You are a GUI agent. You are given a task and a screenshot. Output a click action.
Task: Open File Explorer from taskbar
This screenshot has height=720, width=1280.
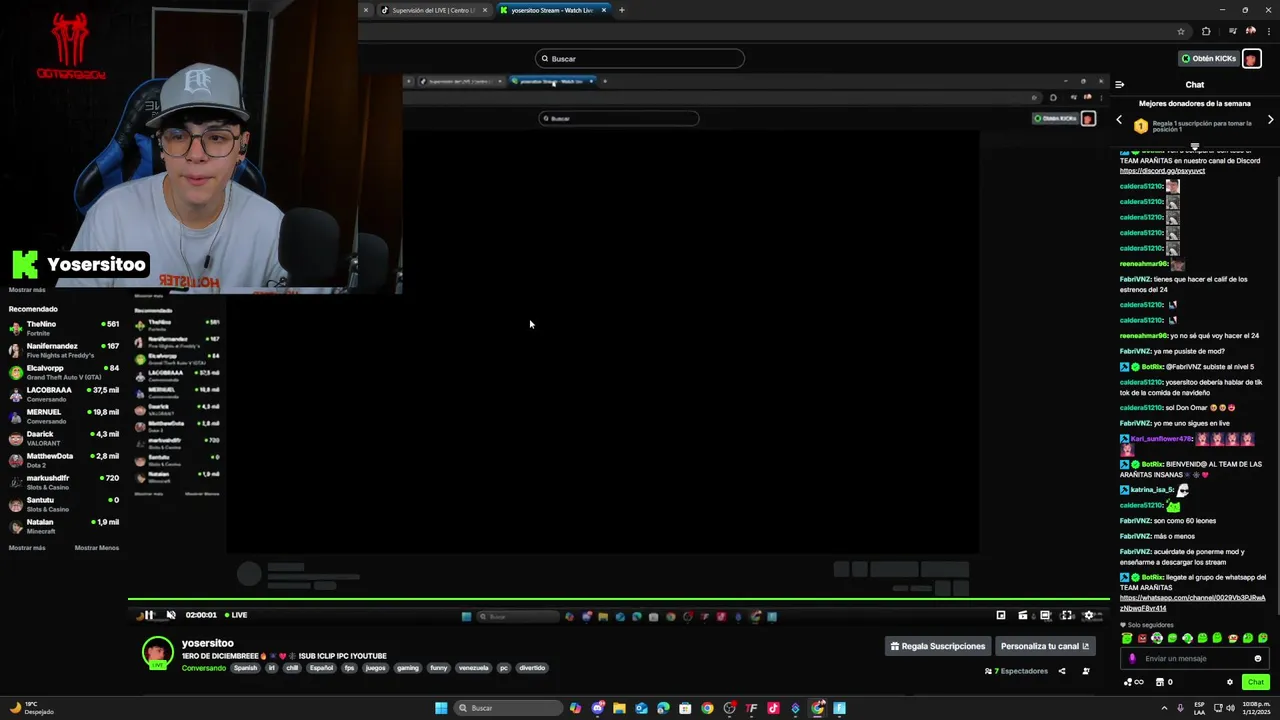[619, 708]
